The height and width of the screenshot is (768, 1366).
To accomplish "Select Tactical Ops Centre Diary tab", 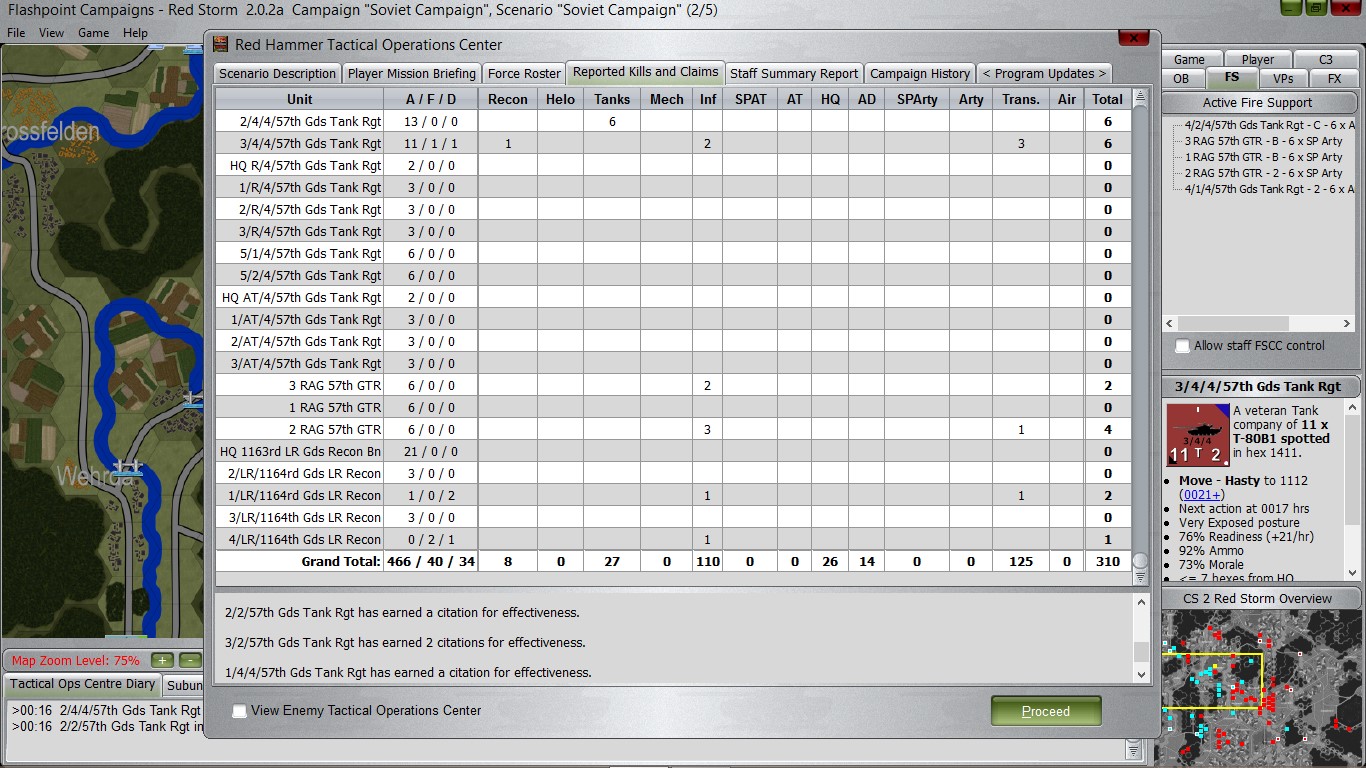I will (x=83, y=685).
